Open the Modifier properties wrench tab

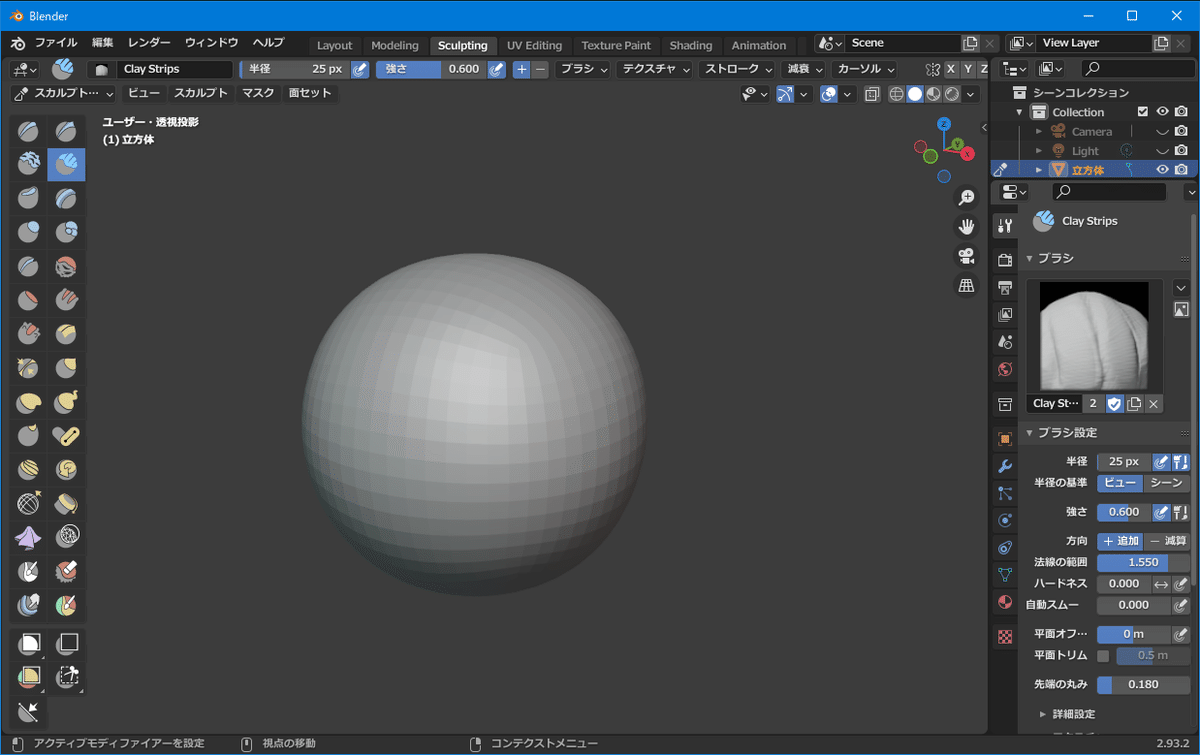pos(1005,467)
